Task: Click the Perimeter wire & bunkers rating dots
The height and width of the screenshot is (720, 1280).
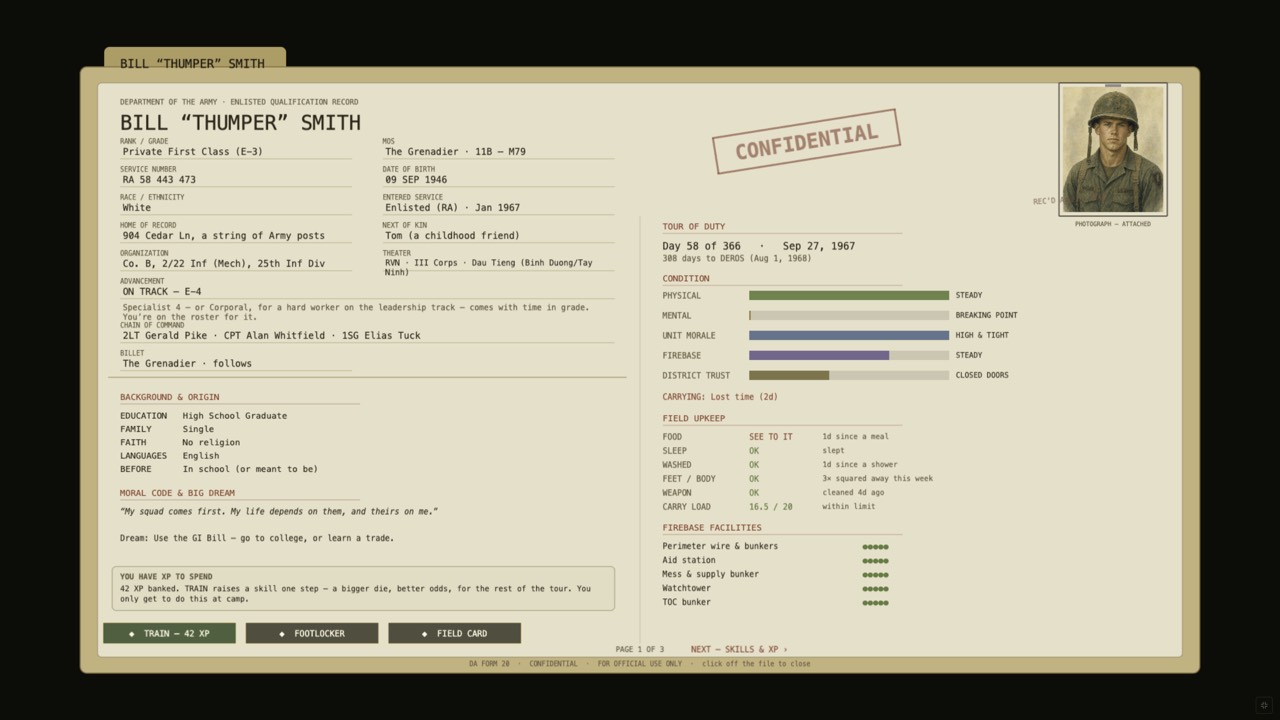Action: 875,547
